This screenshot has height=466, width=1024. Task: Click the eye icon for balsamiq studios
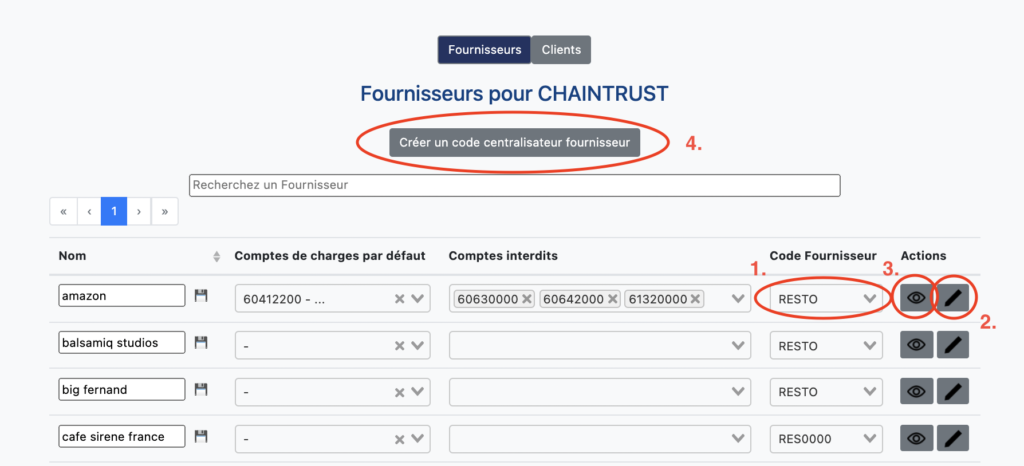pyautogui.click(x=916, y=345)
